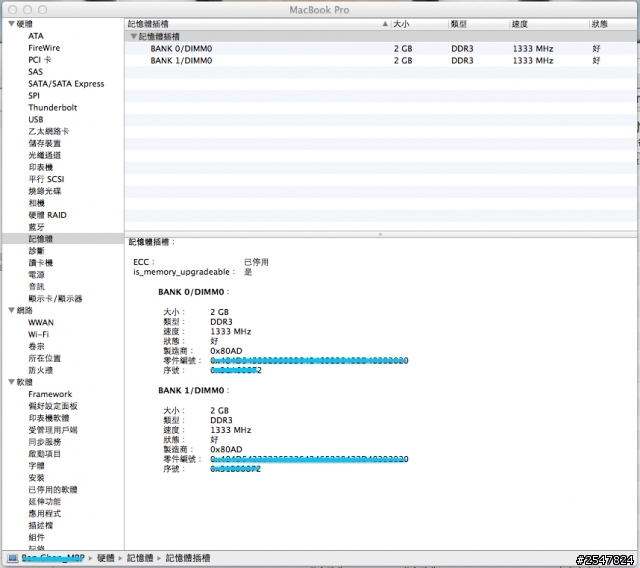Open SATA/SATA Express in the sidebar

66,84
